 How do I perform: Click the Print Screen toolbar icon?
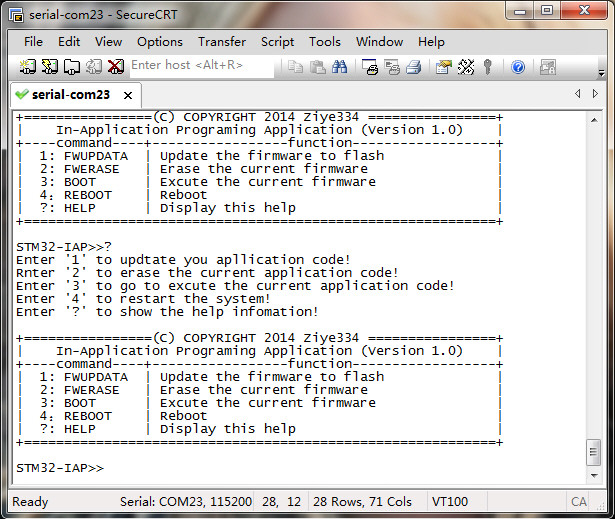[x=369, y=67]
